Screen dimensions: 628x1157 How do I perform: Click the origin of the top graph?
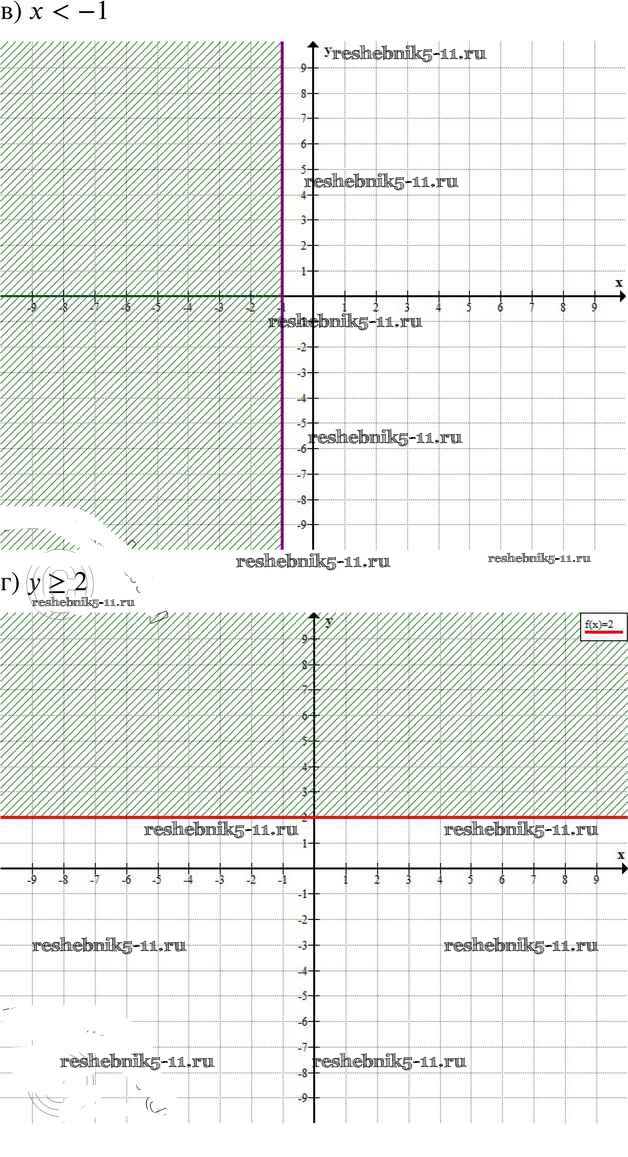(314, 296)
